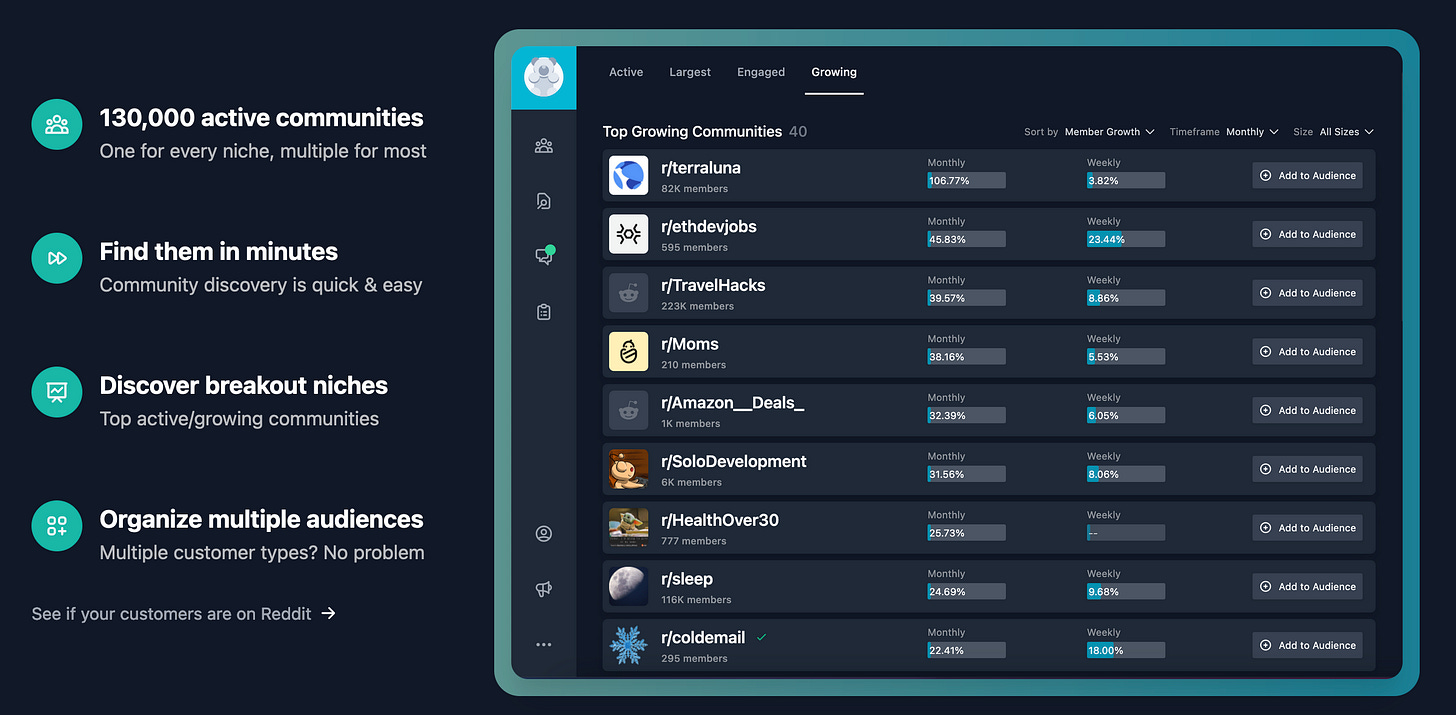
Task: Click the 223K members text
Action: coord(698,306)
